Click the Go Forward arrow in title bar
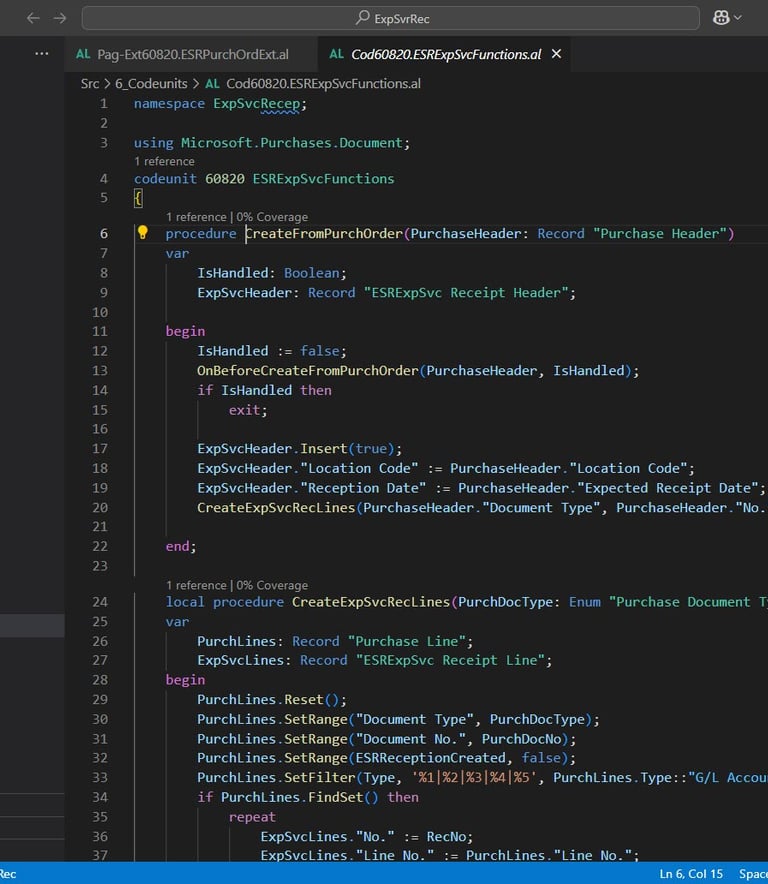This screenshot has height=884, width=768. tap(60, 18)
